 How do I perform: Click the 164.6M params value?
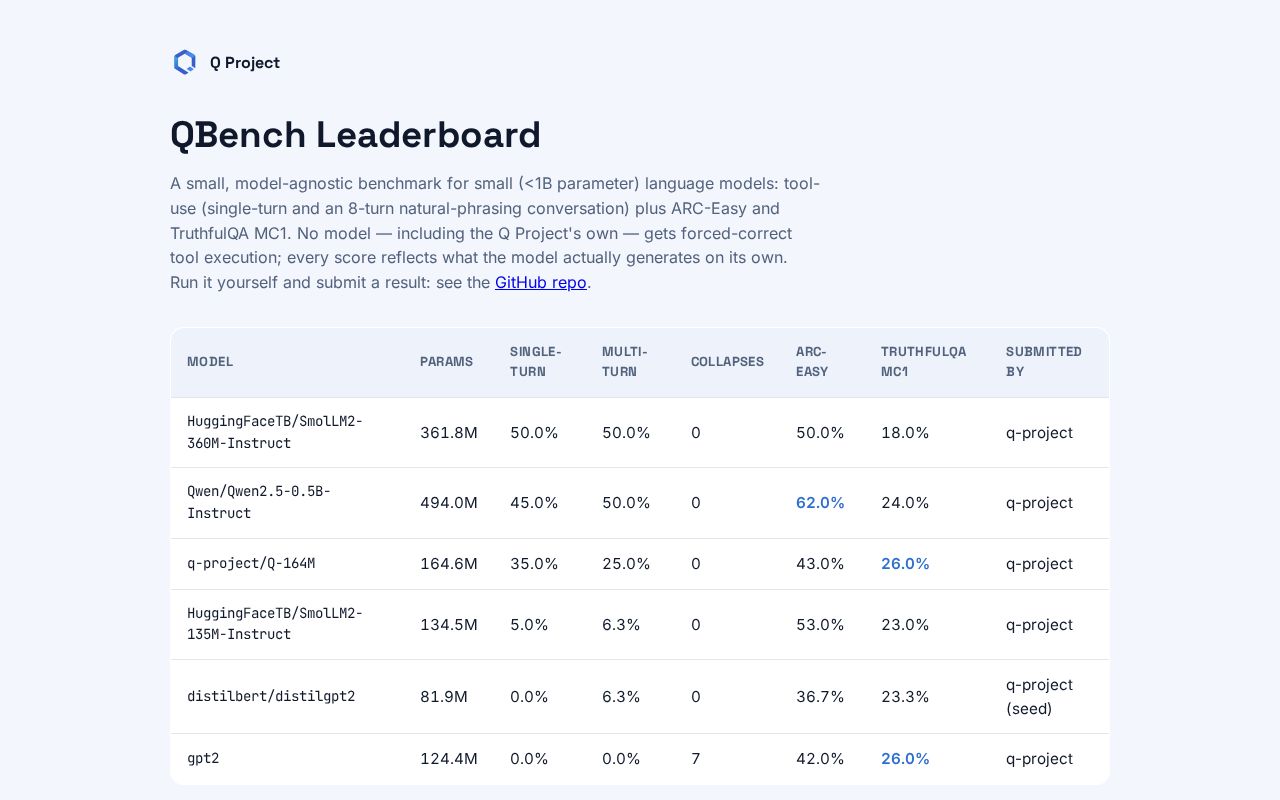pyautogui.click(x=449, y=564)
